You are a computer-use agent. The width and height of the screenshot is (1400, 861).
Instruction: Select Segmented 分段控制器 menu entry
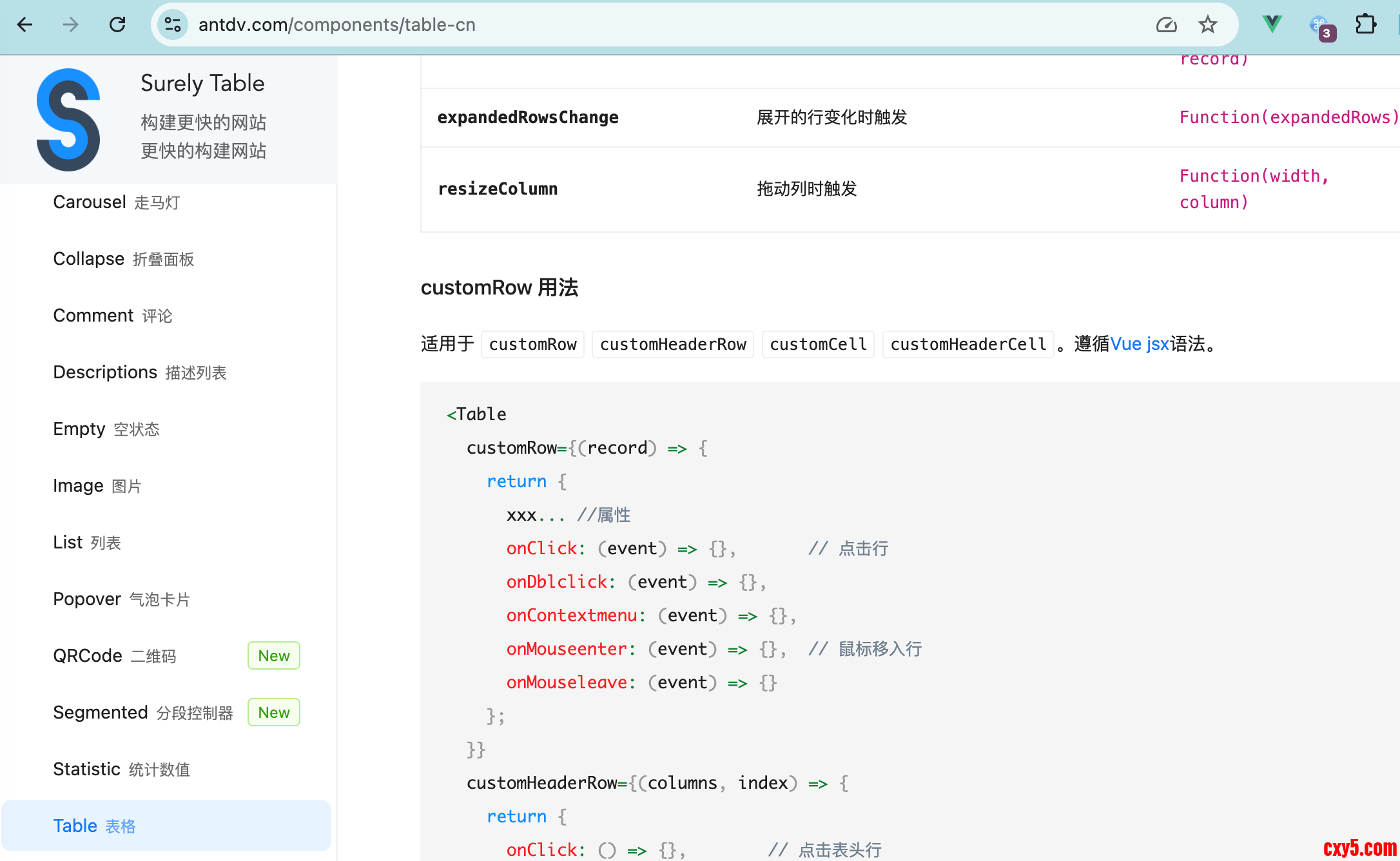[x=142, y=713]
